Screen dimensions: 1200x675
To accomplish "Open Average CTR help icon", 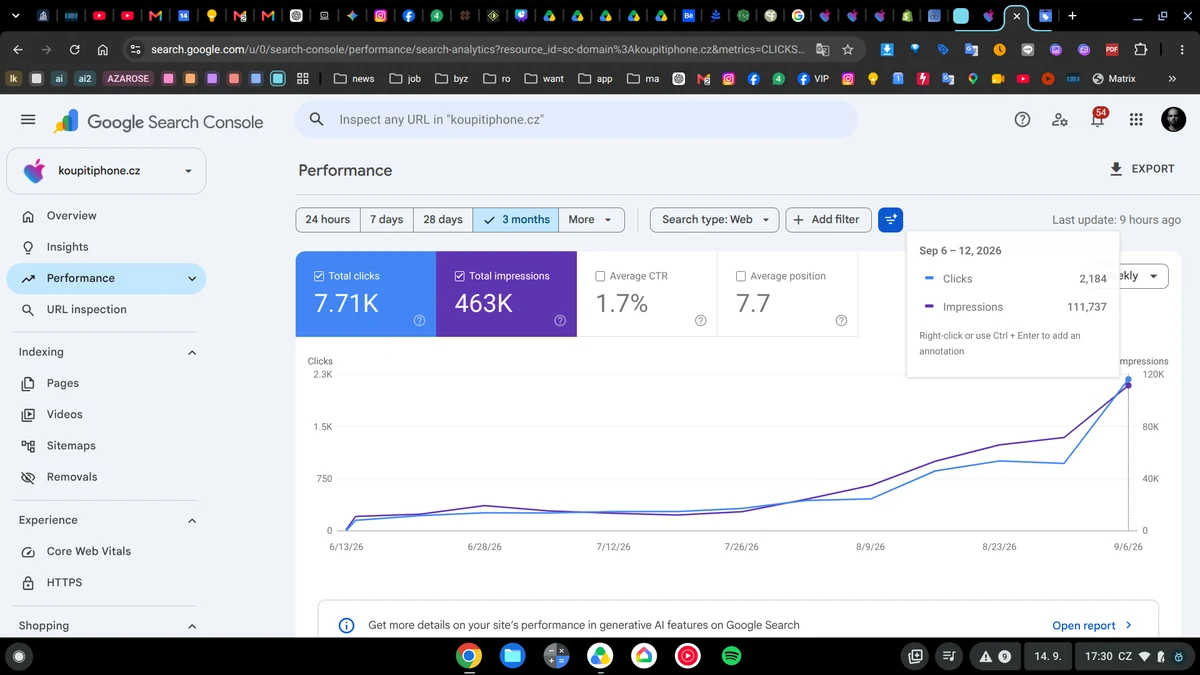I will tap(700, 321).
